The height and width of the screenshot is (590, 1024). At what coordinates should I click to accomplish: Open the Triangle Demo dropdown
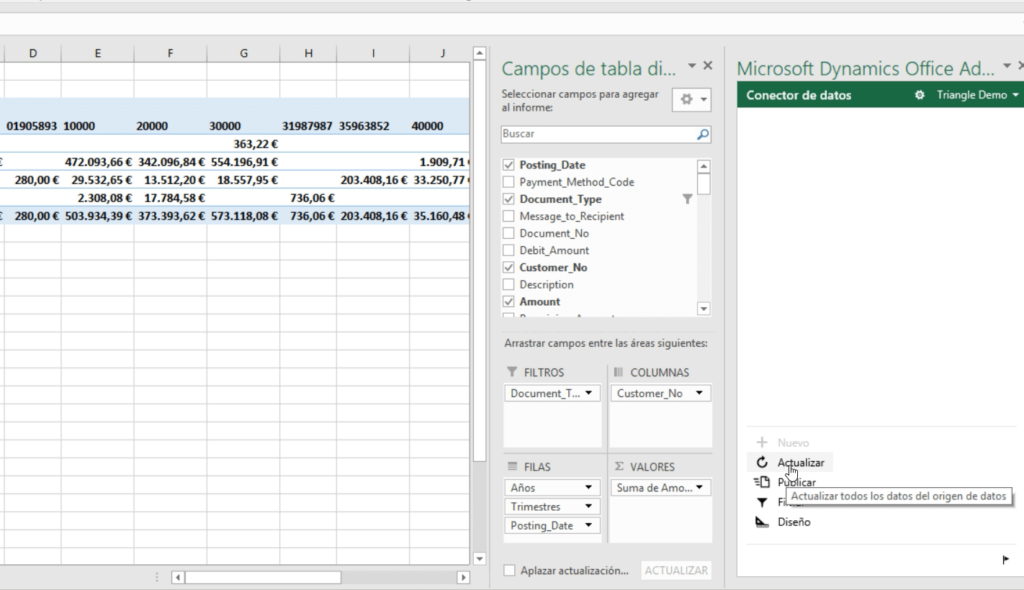pyautogui.click(x=1015, y=95)
